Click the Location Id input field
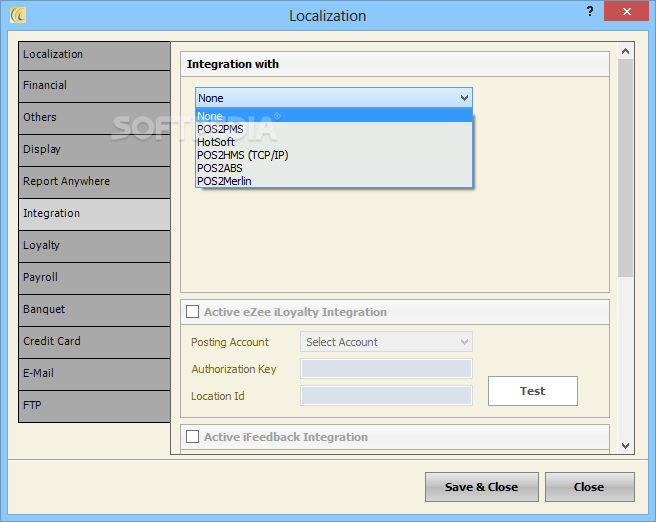The height and width of the screenshot is (522, 656). [x=386, y=395]
